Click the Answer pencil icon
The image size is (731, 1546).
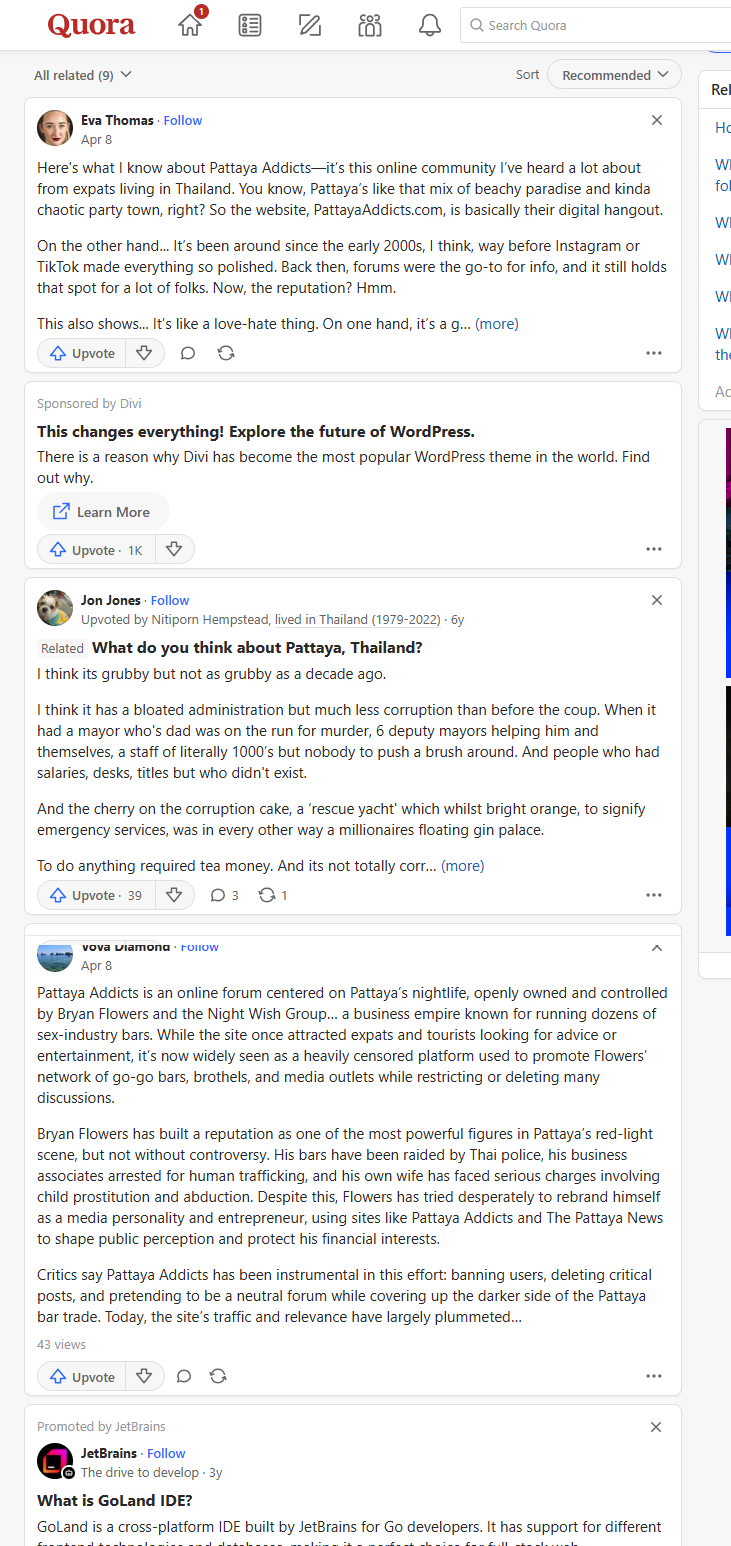pyautogui.click(x=310, y=25)
